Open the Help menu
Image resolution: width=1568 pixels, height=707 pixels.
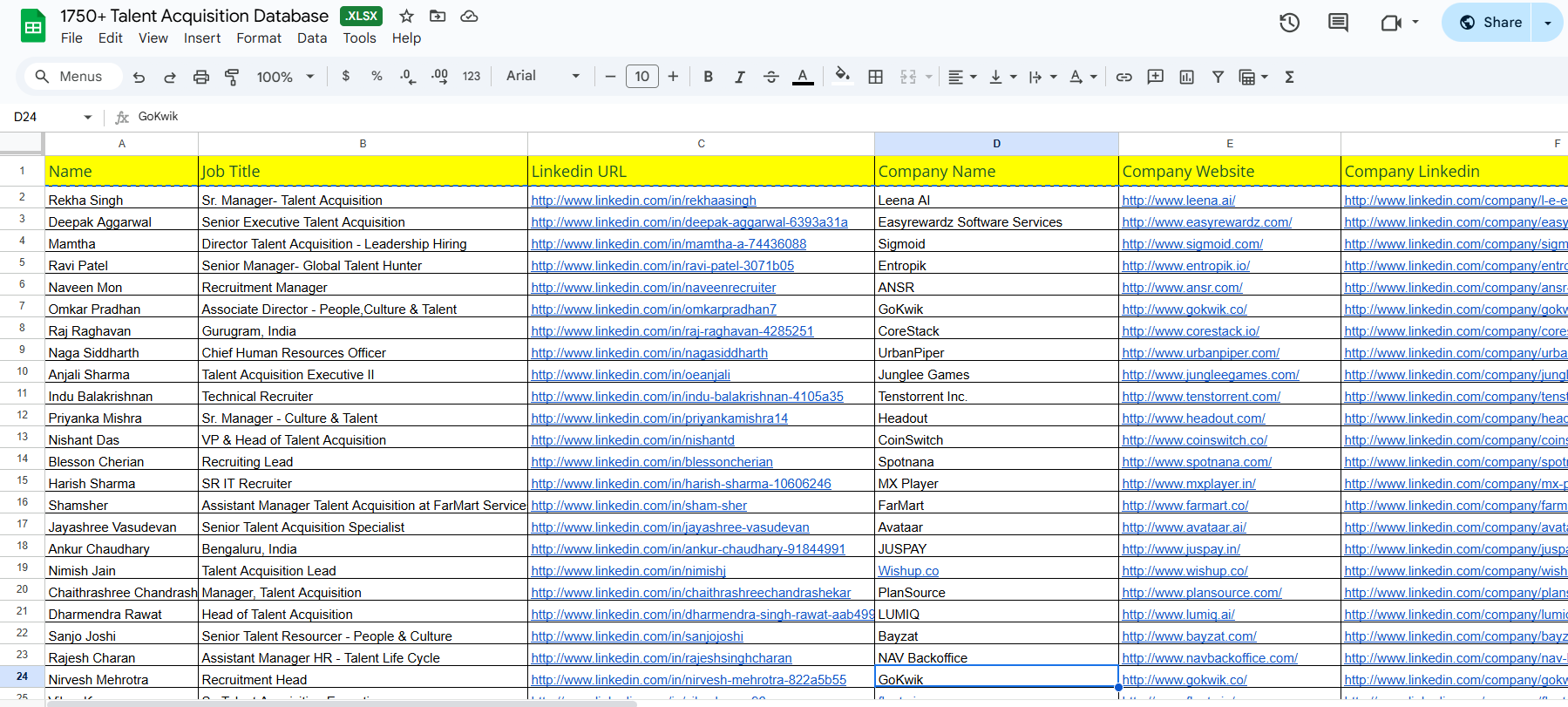pyautogui.click(x=406, y=38)
